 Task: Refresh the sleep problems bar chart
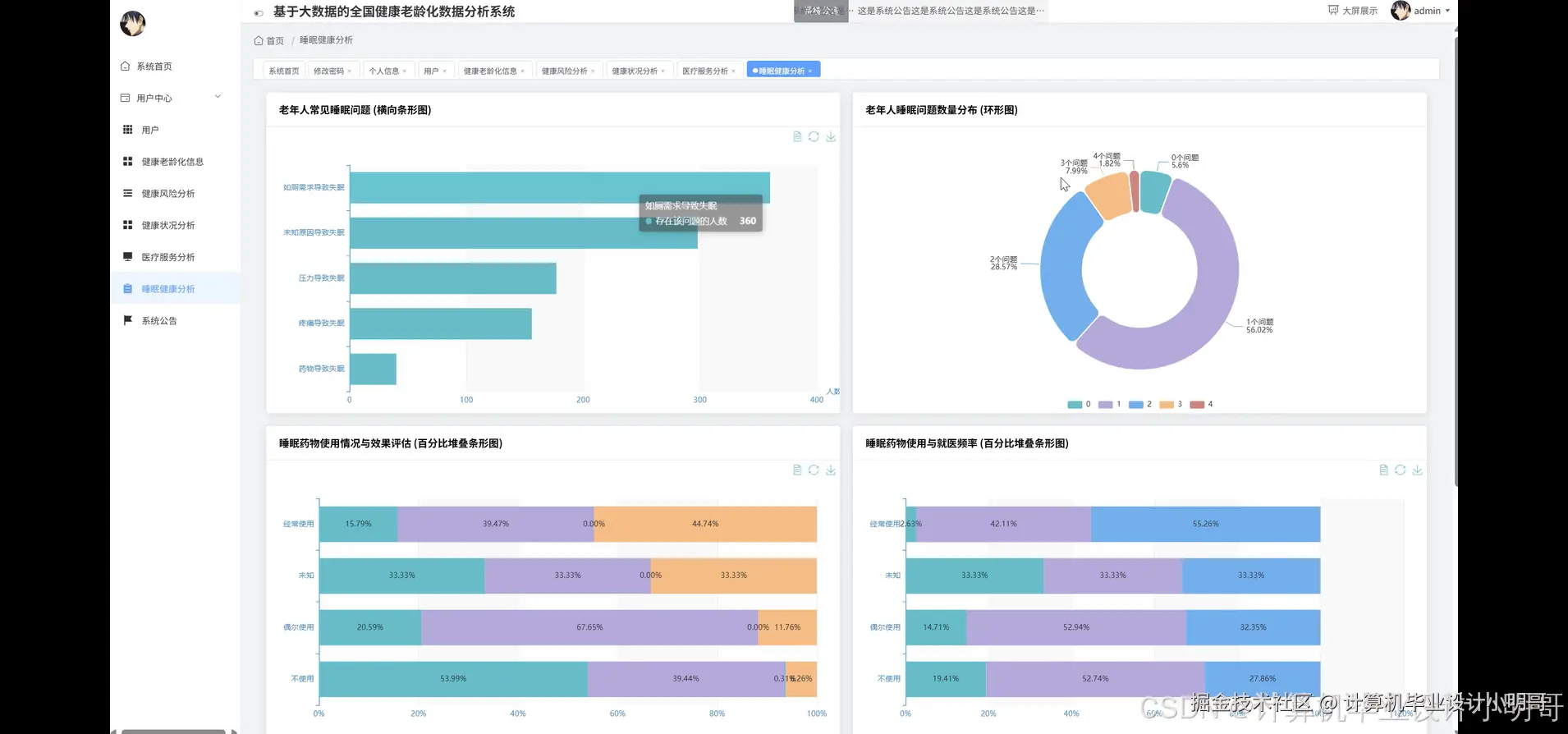coord(814,136)
